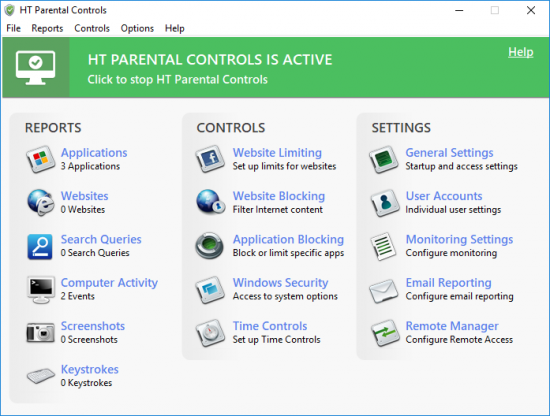The image size is (550, 416).
Task: Click the '0 Search Queries' text
Action: pos(95,253)
